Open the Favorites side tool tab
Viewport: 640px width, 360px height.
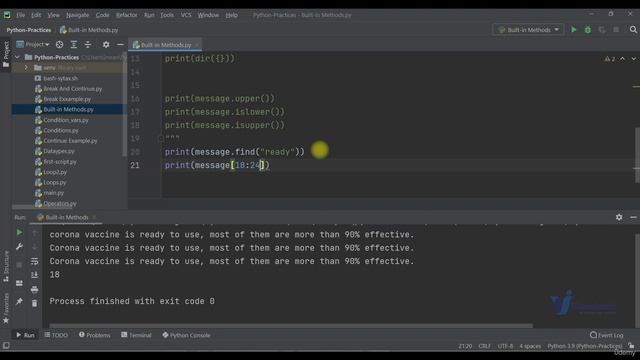6,309
